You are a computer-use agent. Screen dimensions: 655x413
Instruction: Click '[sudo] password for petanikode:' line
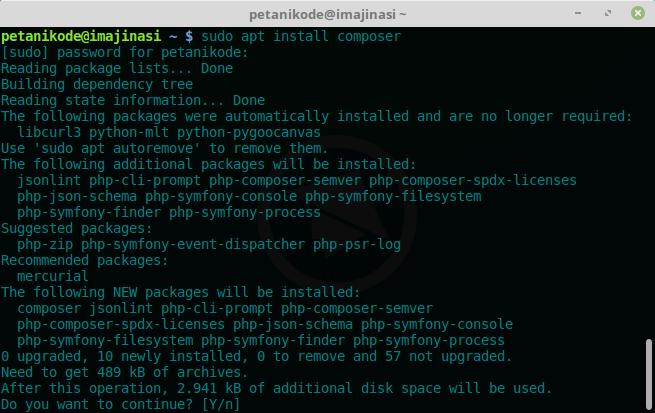click(124, 52)
